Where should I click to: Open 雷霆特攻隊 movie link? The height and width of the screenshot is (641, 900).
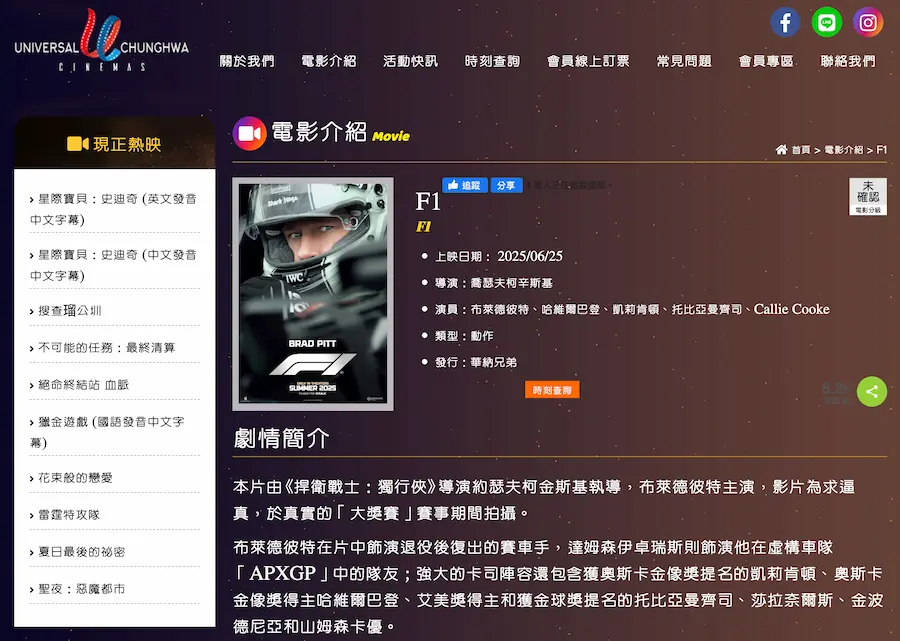(x=69, y=515)
